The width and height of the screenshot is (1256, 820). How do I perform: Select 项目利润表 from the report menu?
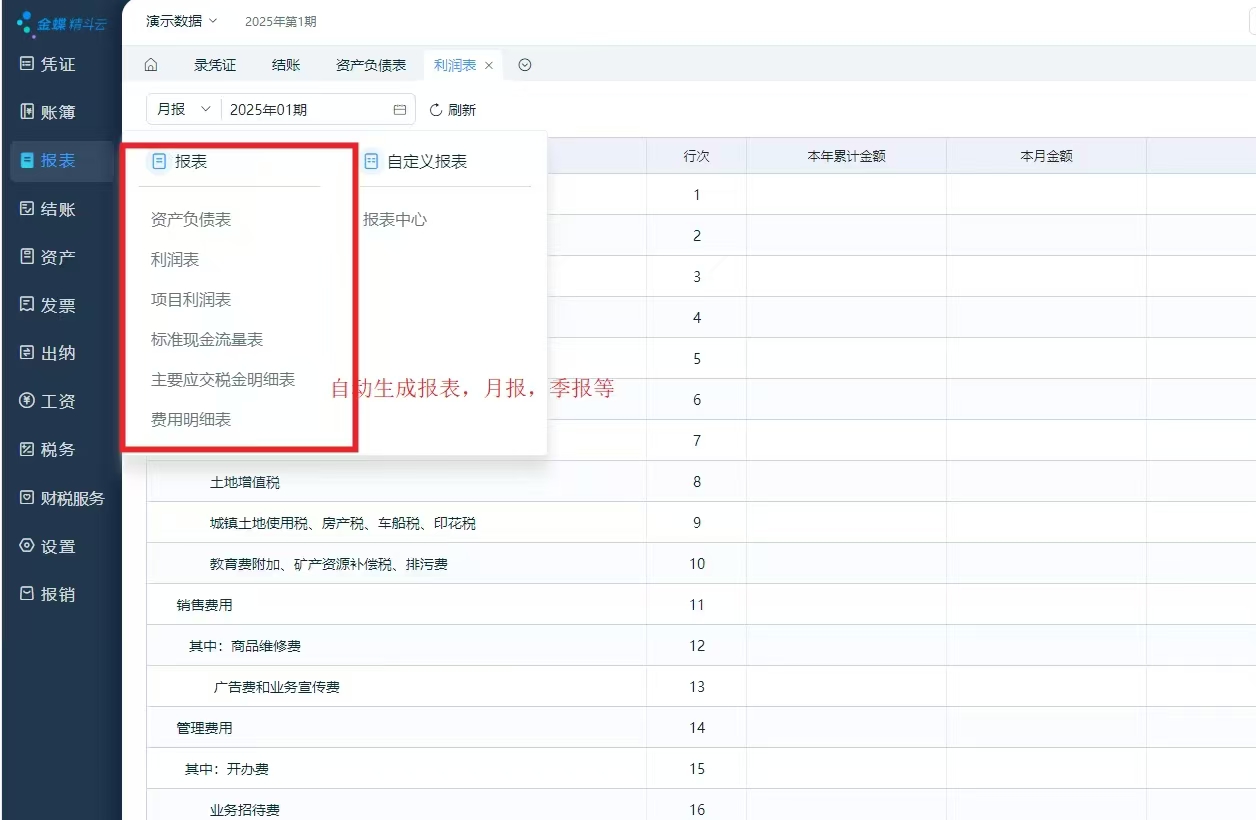[191, 300]
